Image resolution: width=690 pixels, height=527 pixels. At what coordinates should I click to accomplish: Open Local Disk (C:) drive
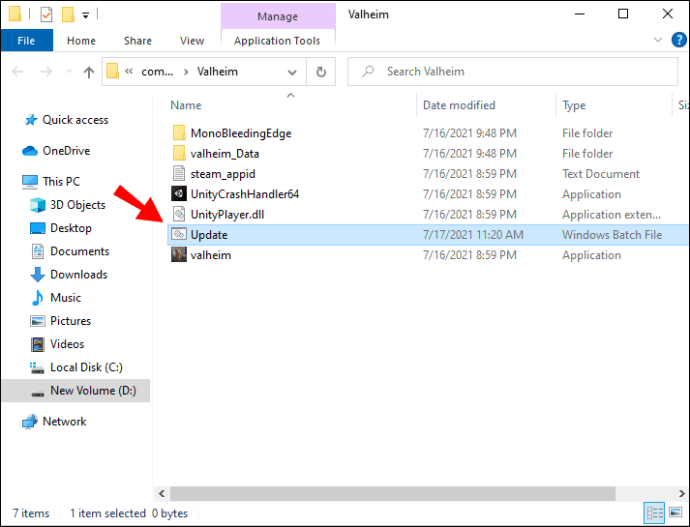[86, 367]
